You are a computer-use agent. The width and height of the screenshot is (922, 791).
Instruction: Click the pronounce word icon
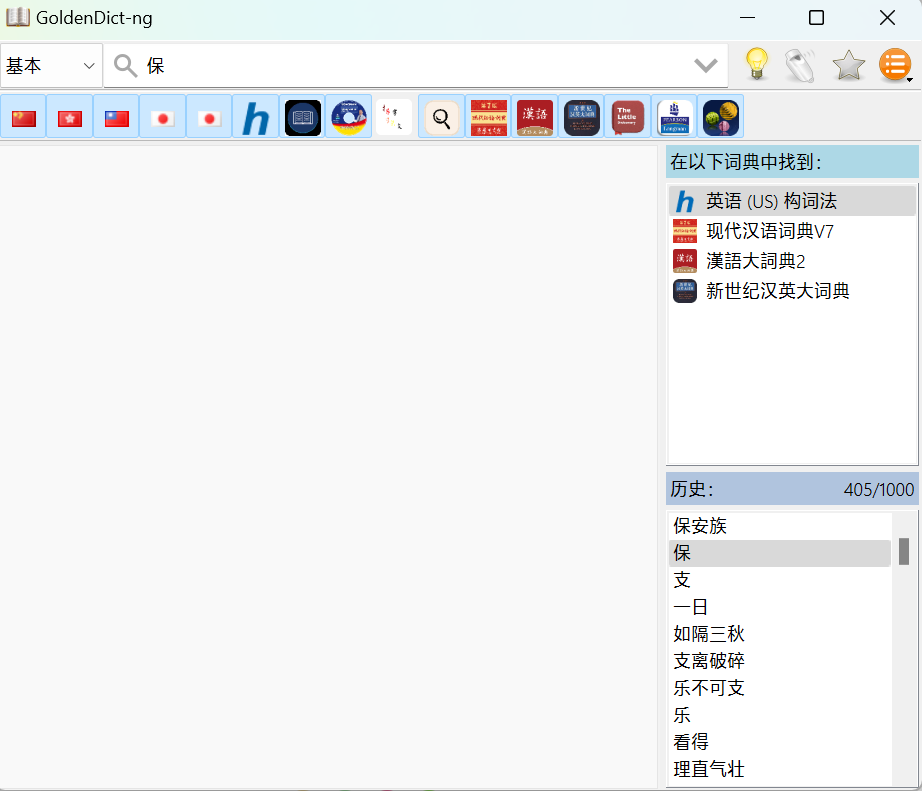[x=801, y=65]
